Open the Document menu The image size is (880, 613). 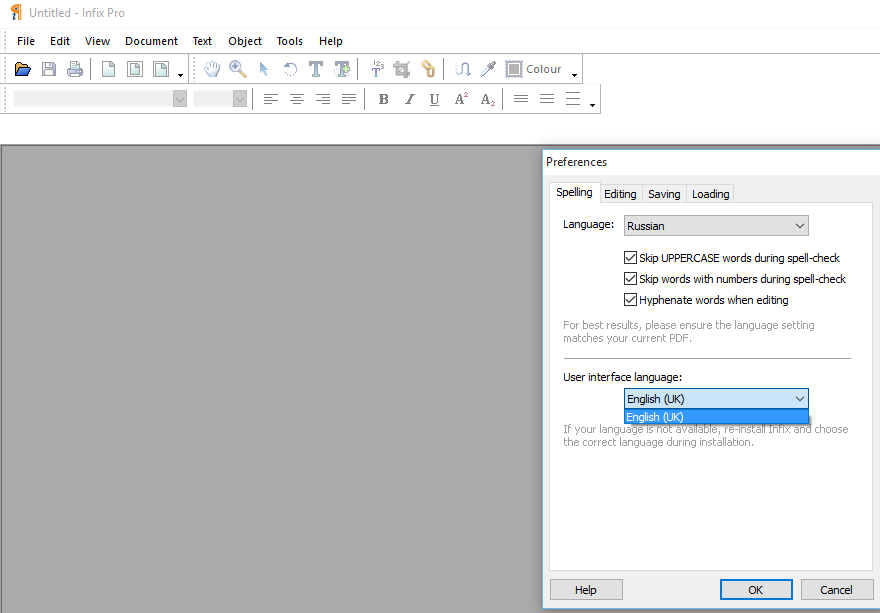click(x=151, y=41)
